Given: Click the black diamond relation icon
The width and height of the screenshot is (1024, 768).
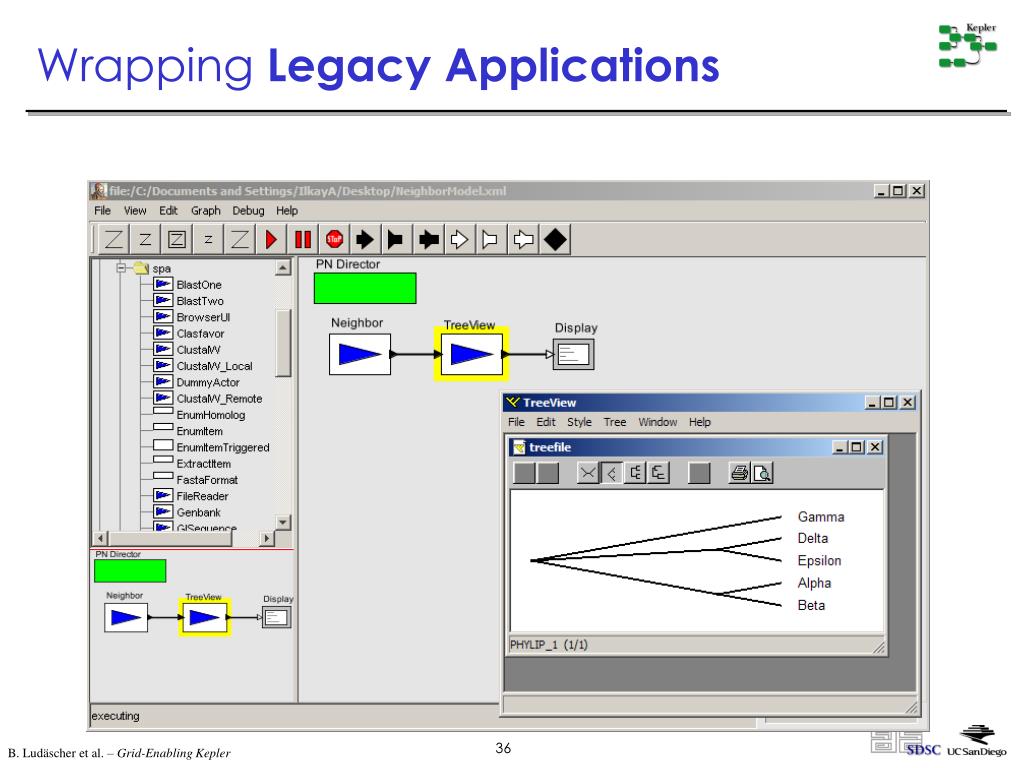Looking at the screenshot, I should click(x=554, y=239).
